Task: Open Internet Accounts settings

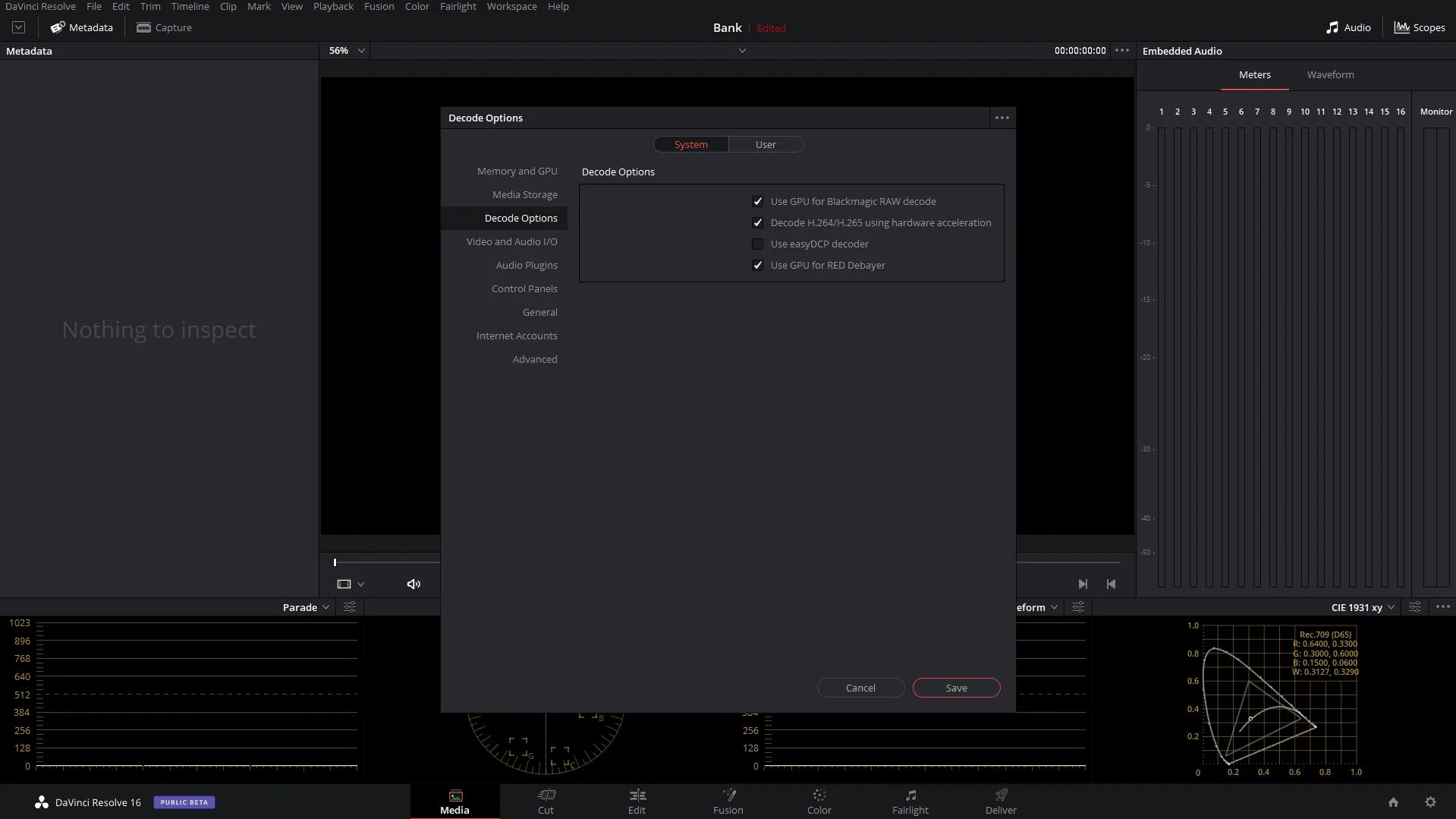Action: [x=517, y=335]
